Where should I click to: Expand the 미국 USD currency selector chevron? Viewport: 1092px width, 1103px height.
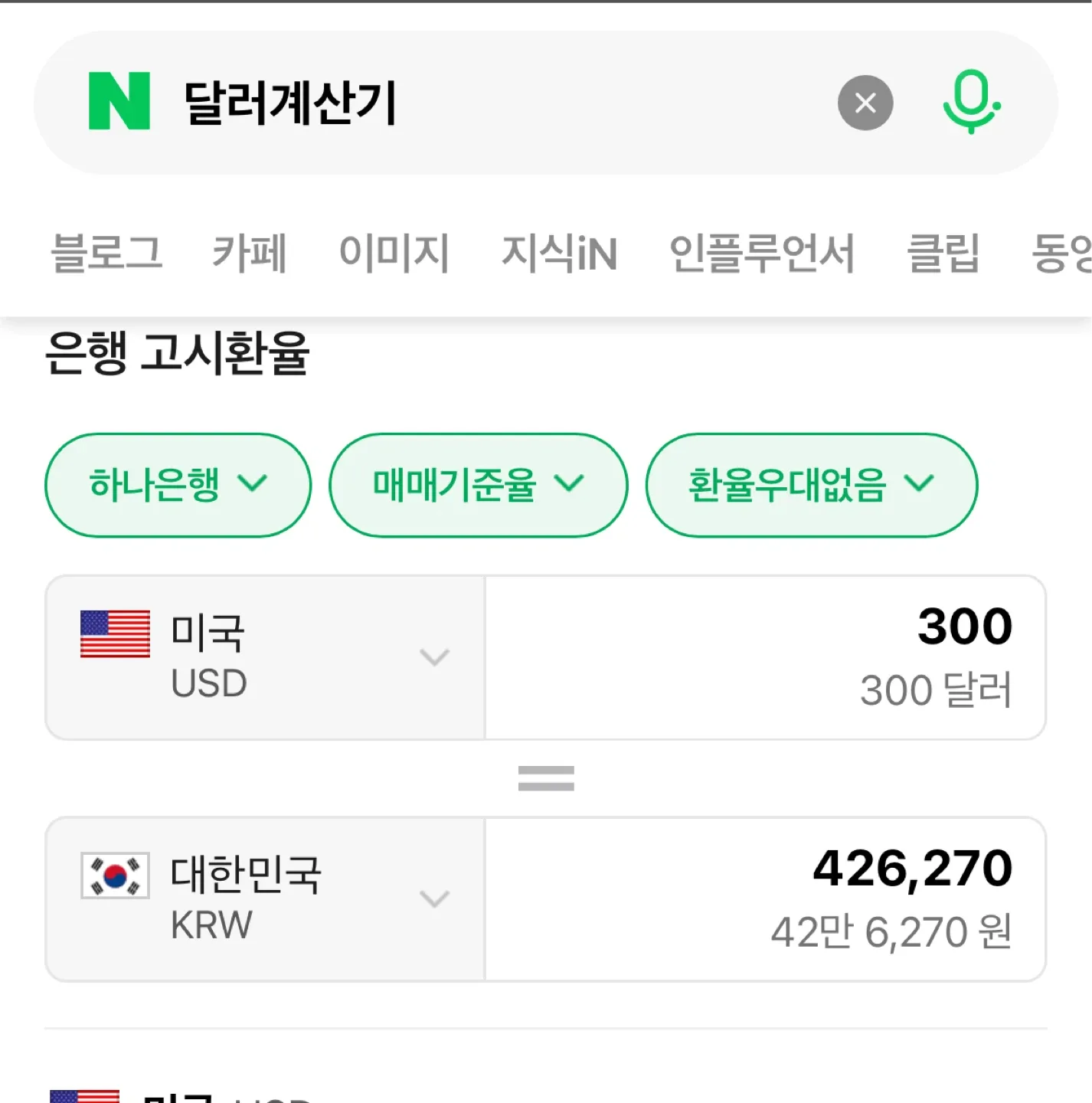434,657
